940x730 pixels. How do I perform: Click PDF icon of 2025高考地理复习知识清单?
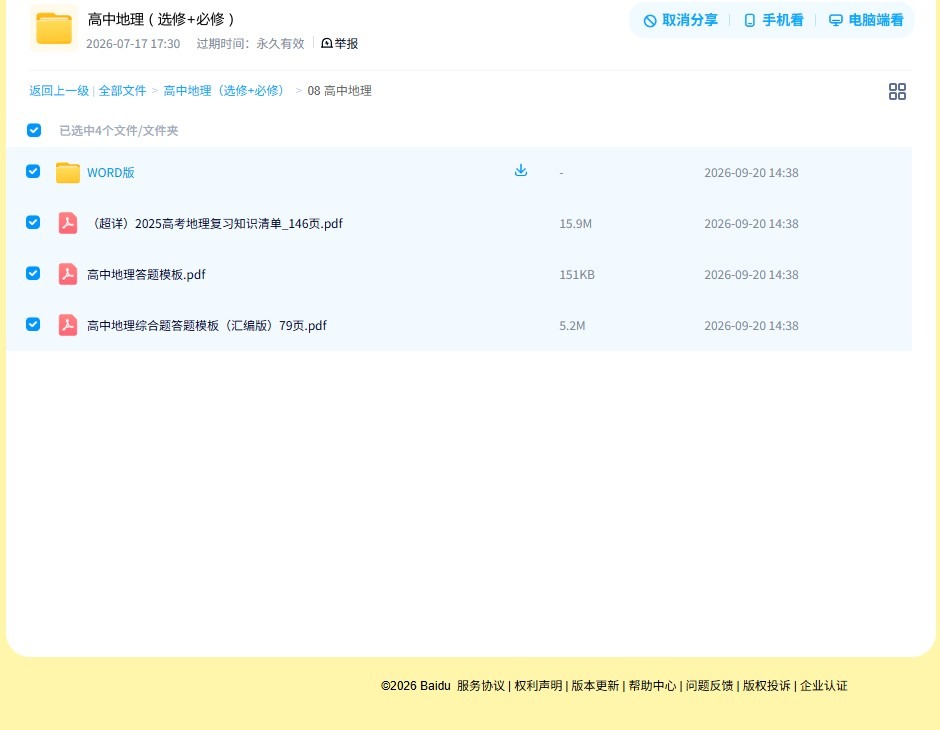[68, 223]
